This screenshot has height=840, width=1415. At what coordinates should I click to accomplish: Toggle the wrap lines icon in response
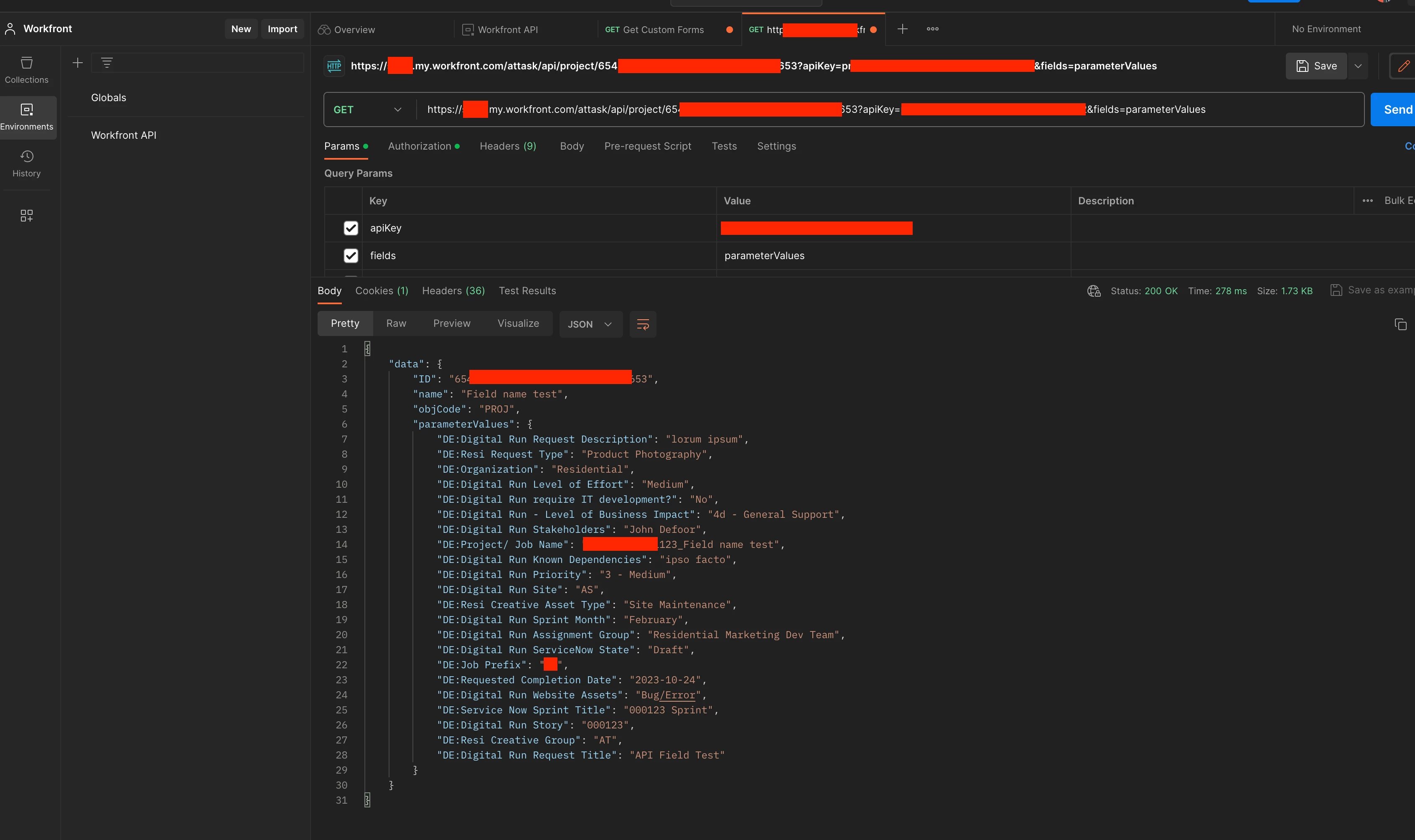(x=642, y=324)
